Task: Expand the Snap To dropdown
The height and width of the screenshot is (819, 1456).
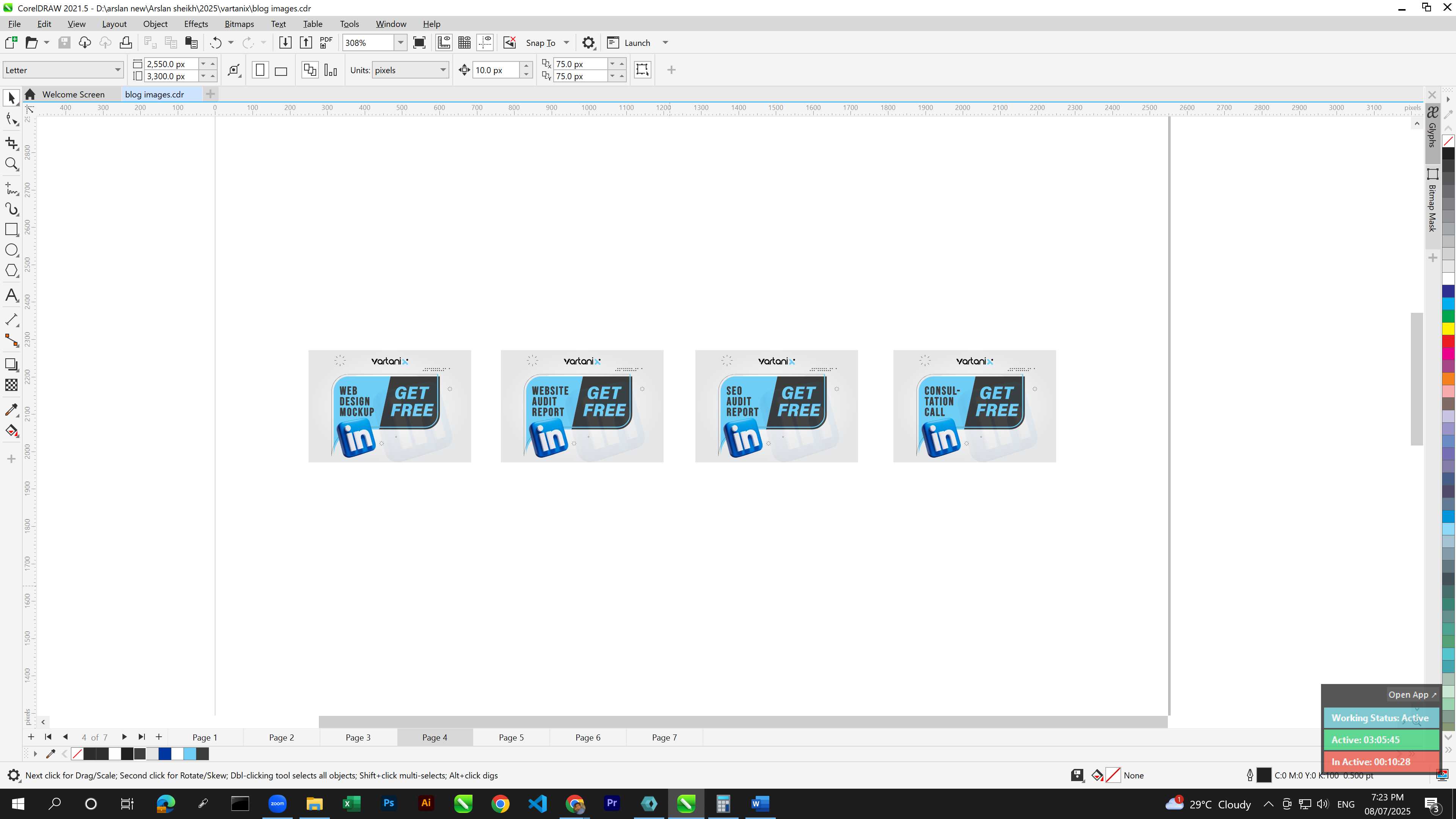Action: (566, 42)
